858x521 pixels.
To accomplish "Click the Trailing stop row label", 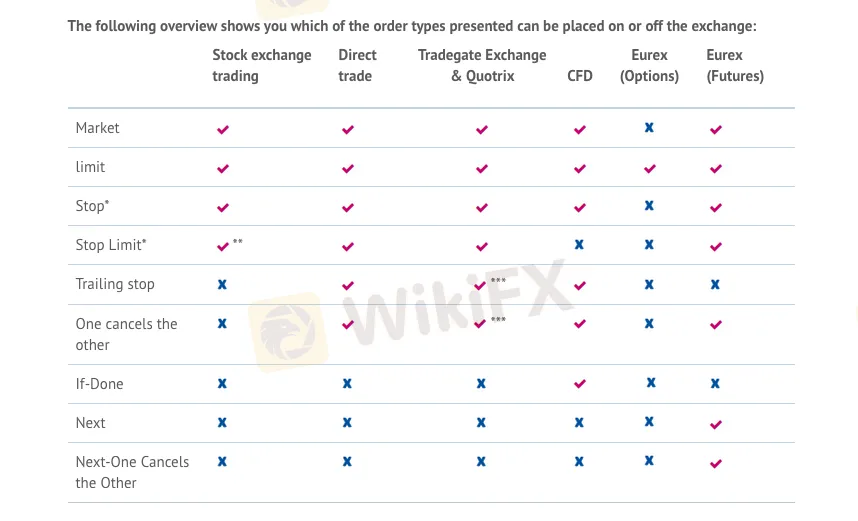I will click(x=115, y=284).
